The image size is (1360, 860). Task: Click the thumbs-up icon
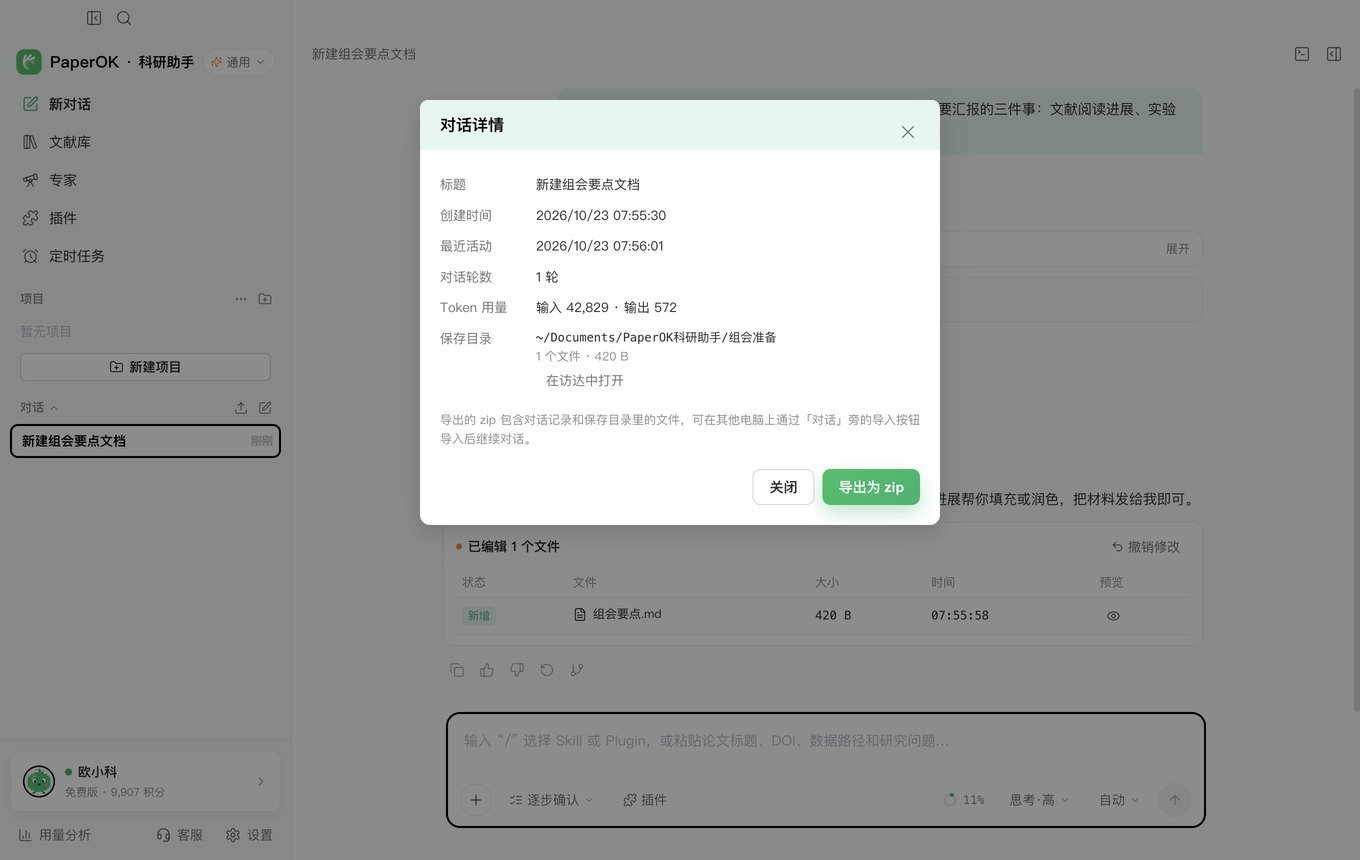point(487,670)
